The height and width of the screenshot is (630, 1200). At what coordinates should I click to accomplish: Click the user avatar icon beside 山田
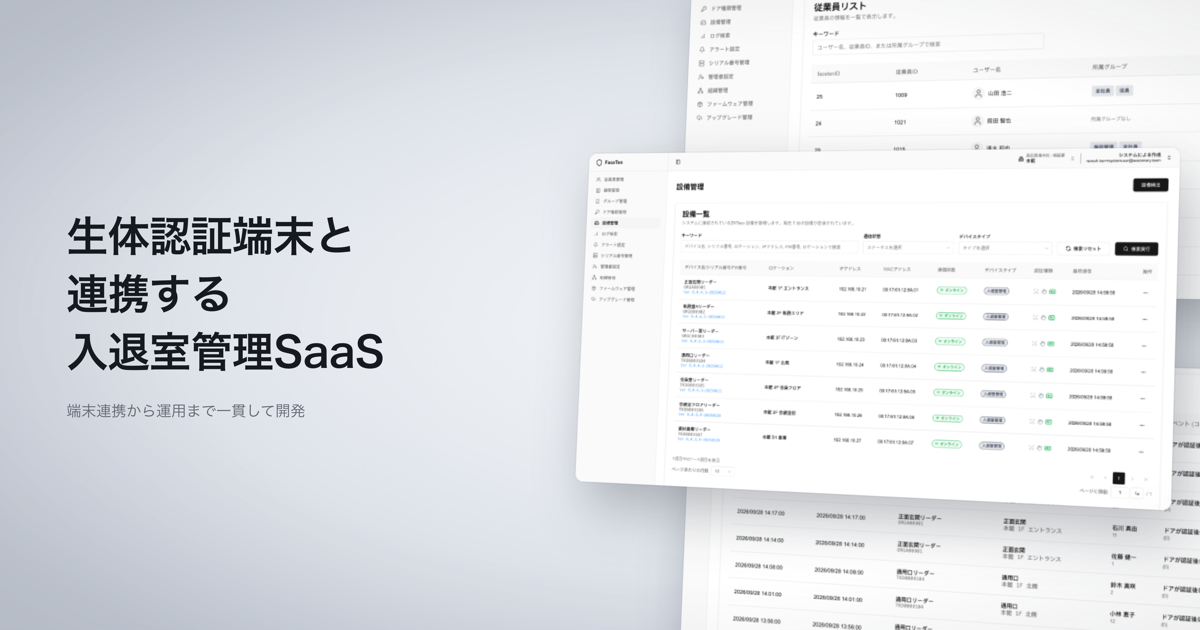tap(978, 93)
